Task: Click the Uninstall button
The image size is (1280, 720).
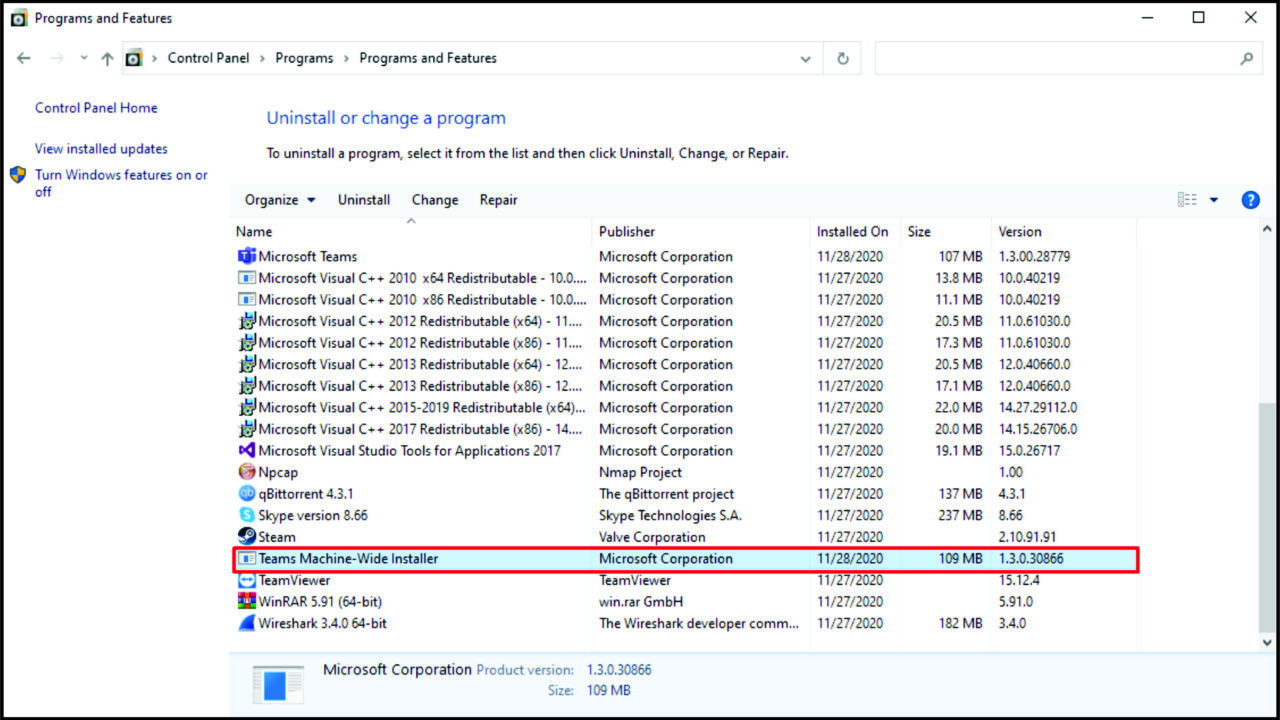Action: coord(364,200)
